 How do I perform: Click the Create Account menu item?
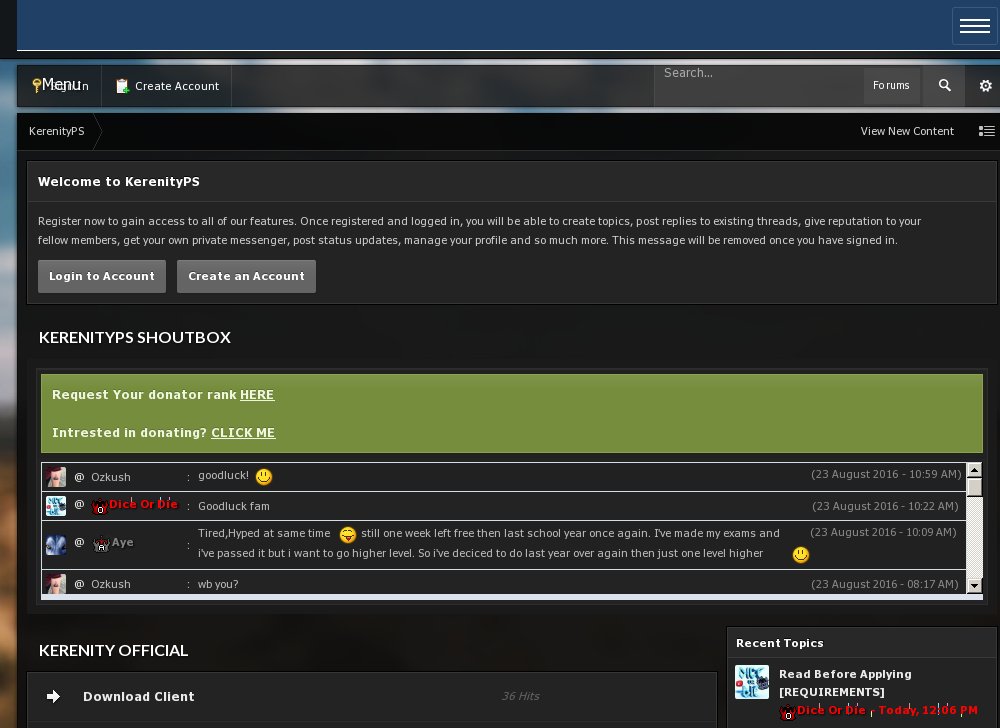tap(167, 86)
